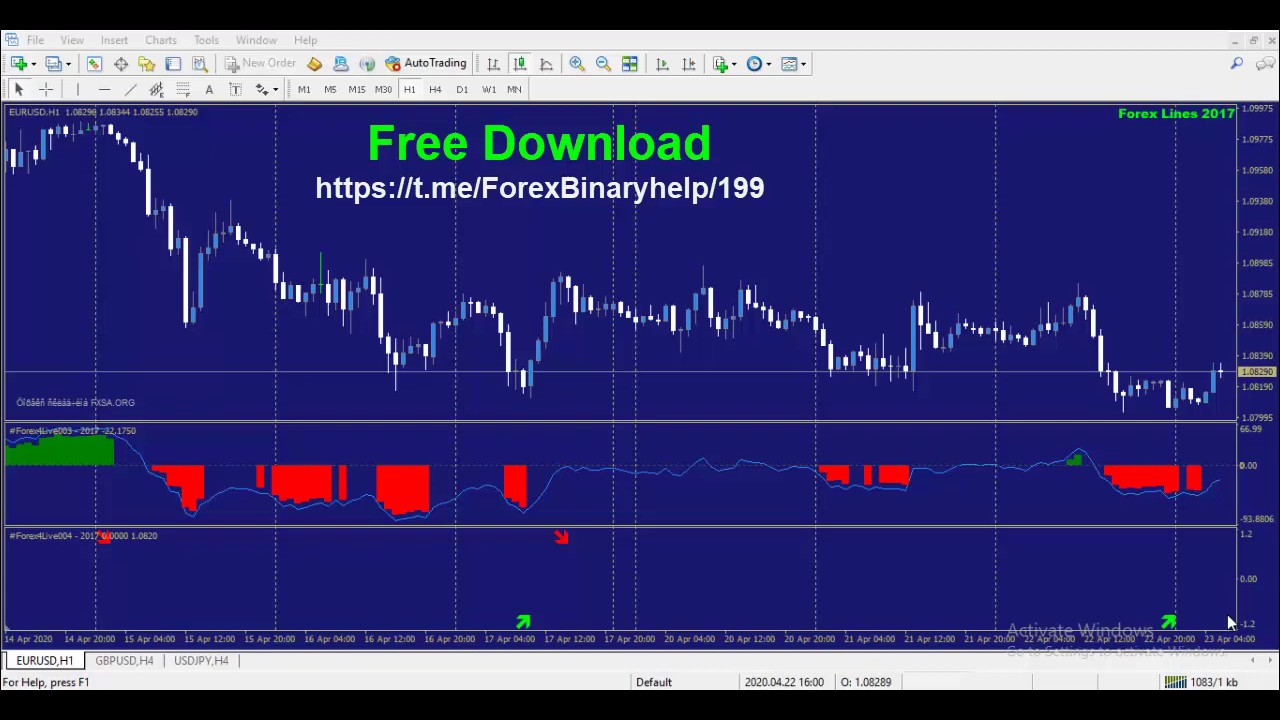Viewport: 1280px width, 720px height.
Task: Open the File menu
Action: pyautogui.click(x=35, y=40)
